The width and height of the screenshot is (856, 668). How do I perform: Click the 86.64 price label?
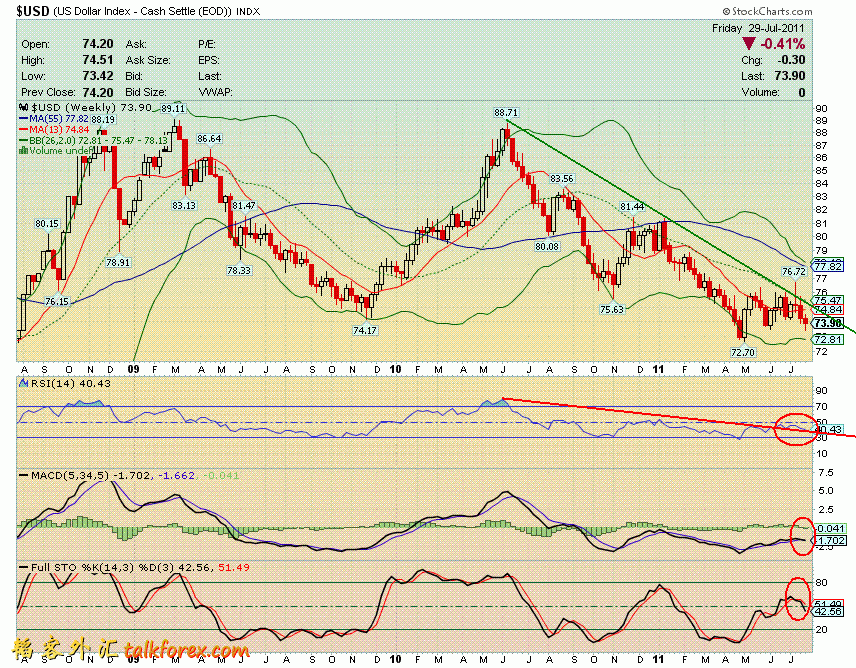[x=209, y=139]
